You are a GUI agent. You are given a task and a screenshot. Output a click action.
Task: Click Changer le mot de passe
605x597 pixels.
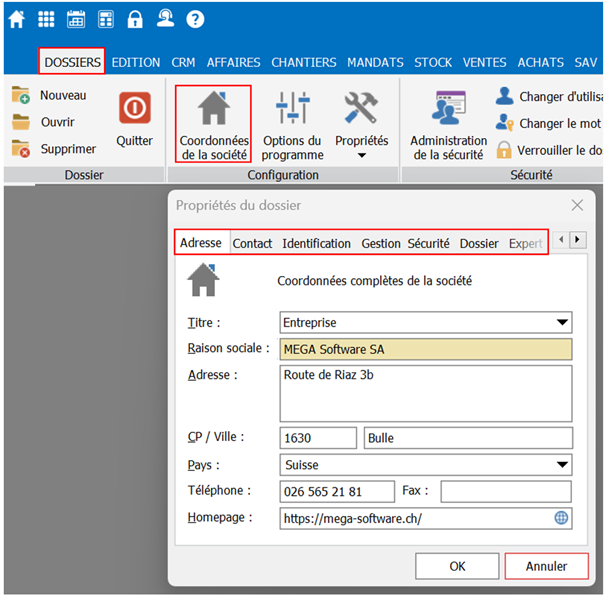click(549, 123)
